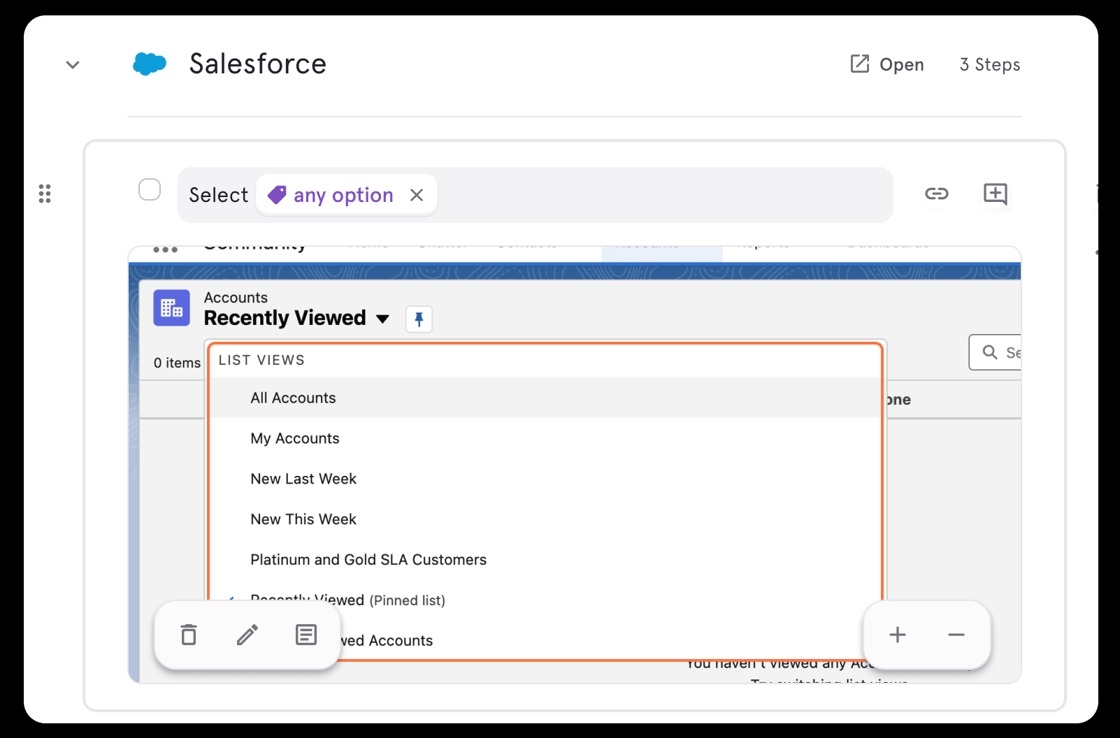The height and width of the screenshot is (738, 1120).
Task: Select Recently Viewed pinned list
Action: click(x=544, y=600)
